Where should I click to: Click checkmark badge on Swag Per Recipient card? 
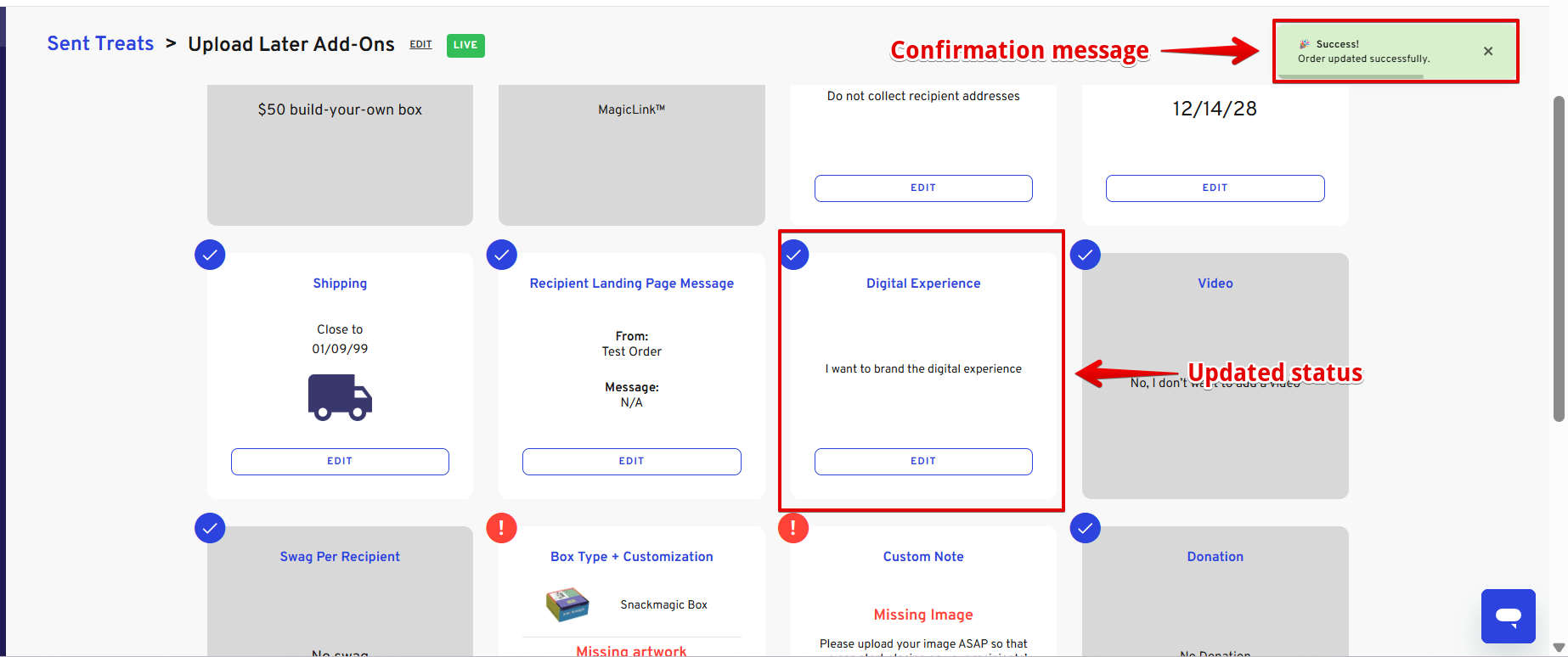pyautogui.click(x=210, y=528)
